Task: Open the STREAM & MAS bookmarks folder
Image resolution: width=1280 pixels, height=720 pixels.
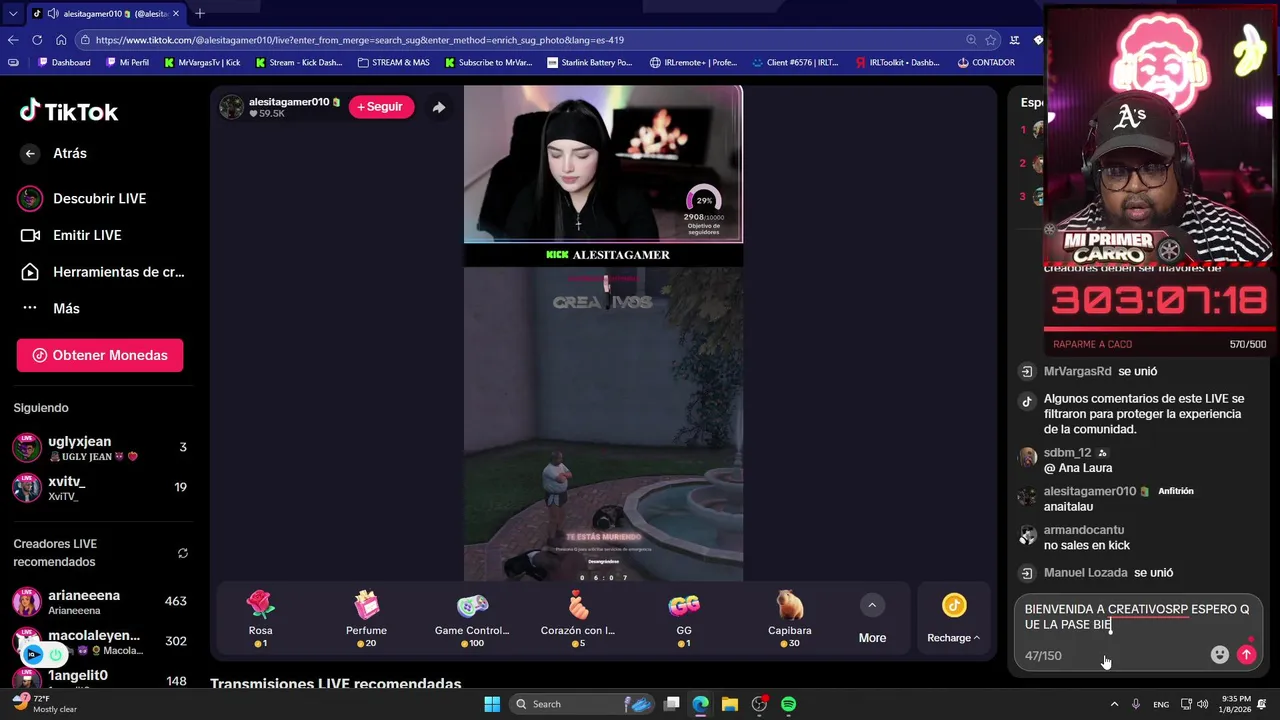Action: click(393, 62)
